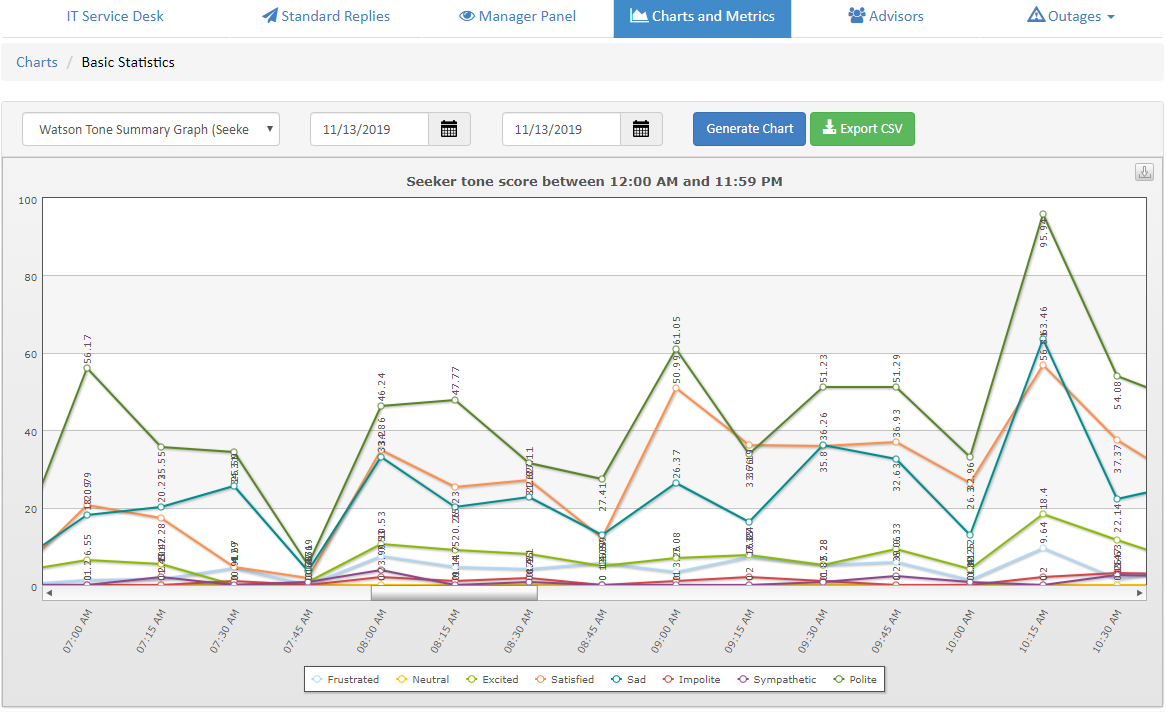The width and height of the screenshot is (1166, 712).
Task: Click the start date input field
Action: point(369,129)
